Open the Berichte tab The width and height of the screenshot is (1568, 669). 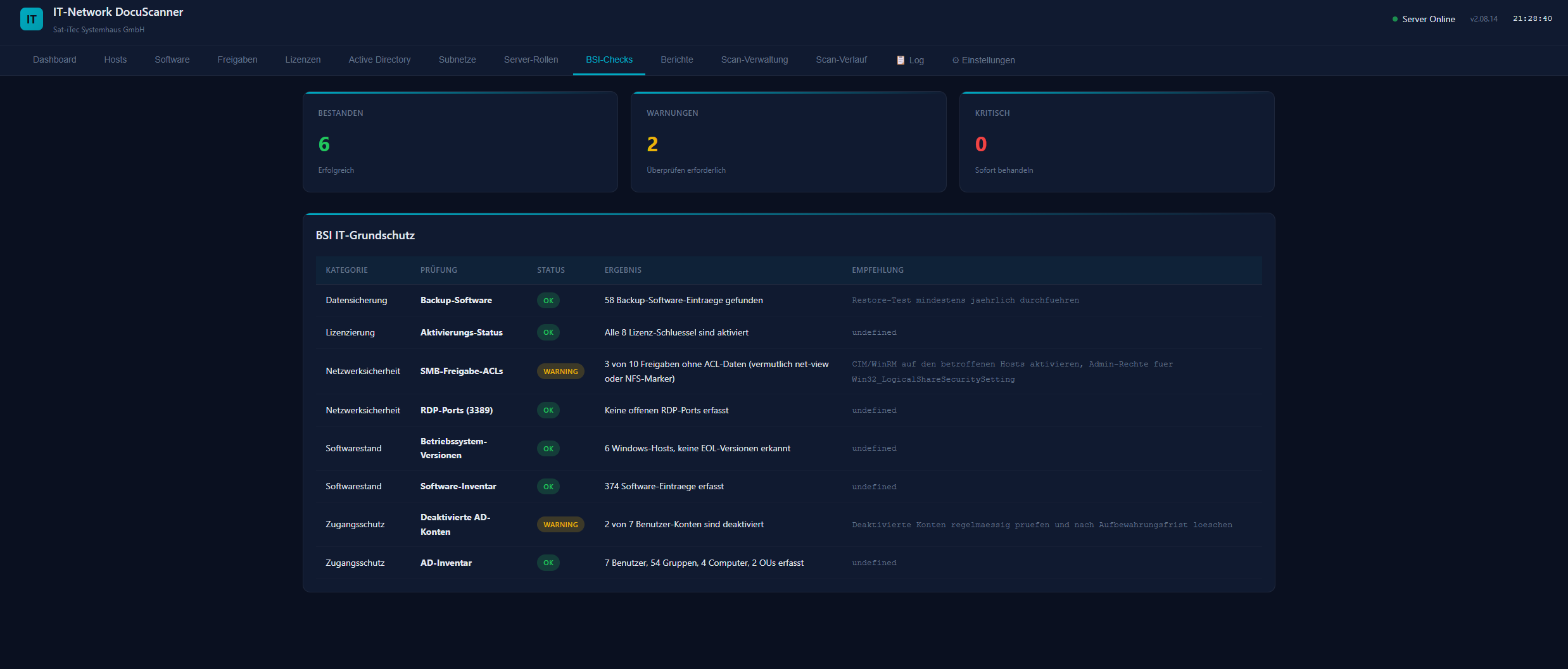676,59
